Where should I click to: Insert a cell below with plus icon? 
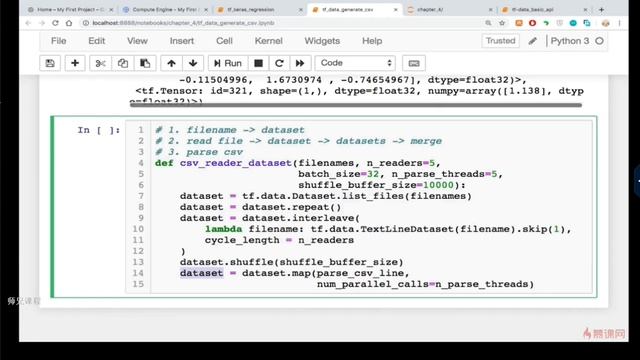[x=75, y=63]
